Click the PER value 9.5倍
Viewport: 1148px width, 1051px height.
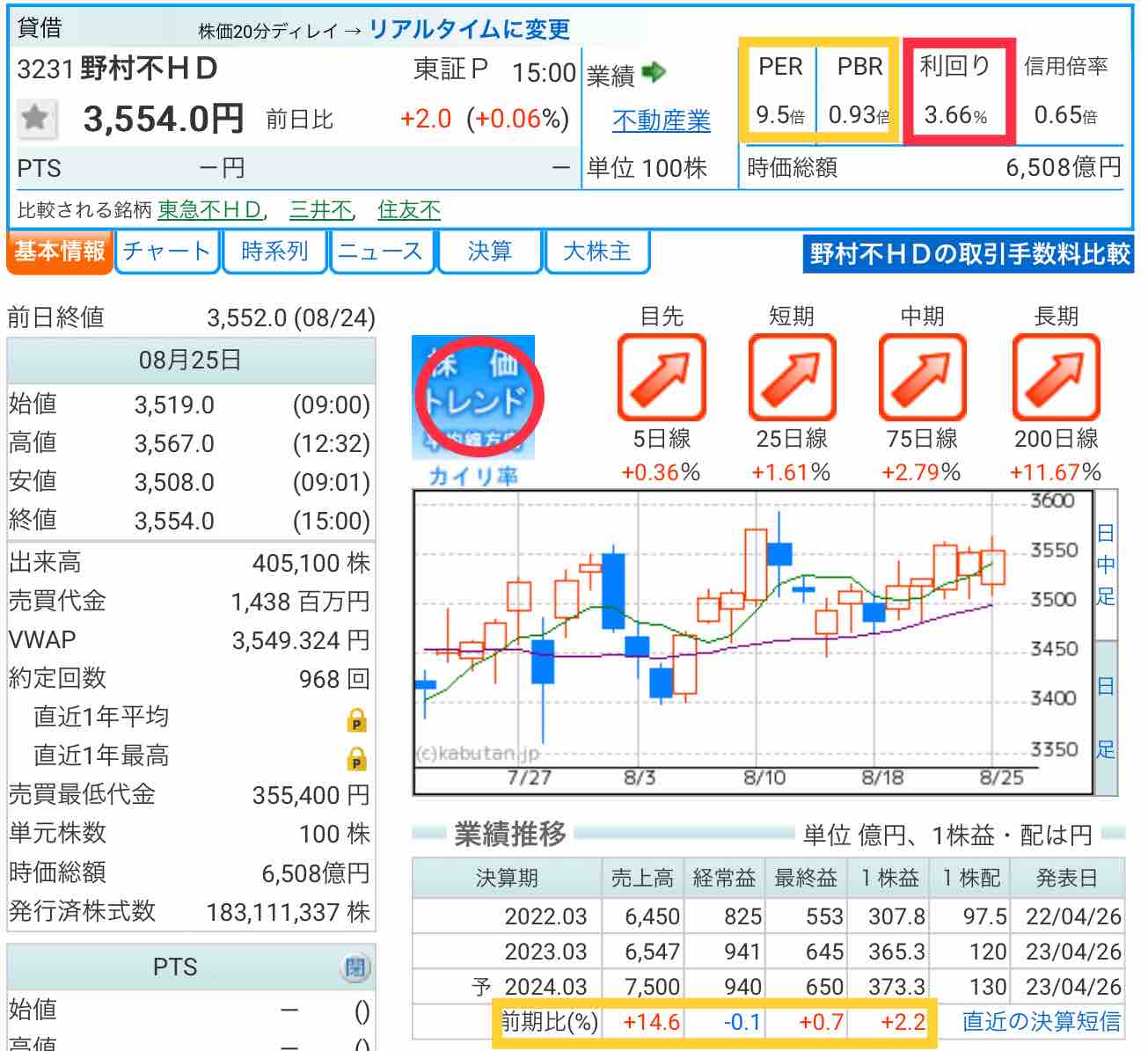780,115
